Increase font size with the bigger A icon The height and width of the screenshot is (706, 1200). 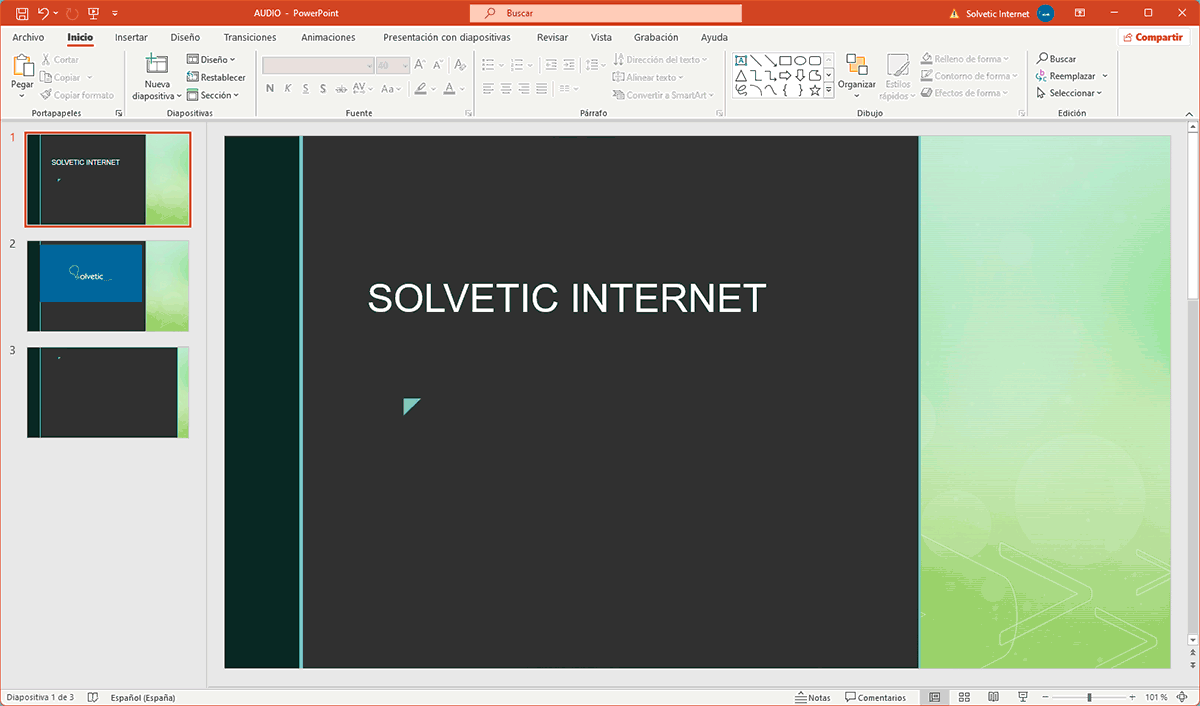(422, 65)
